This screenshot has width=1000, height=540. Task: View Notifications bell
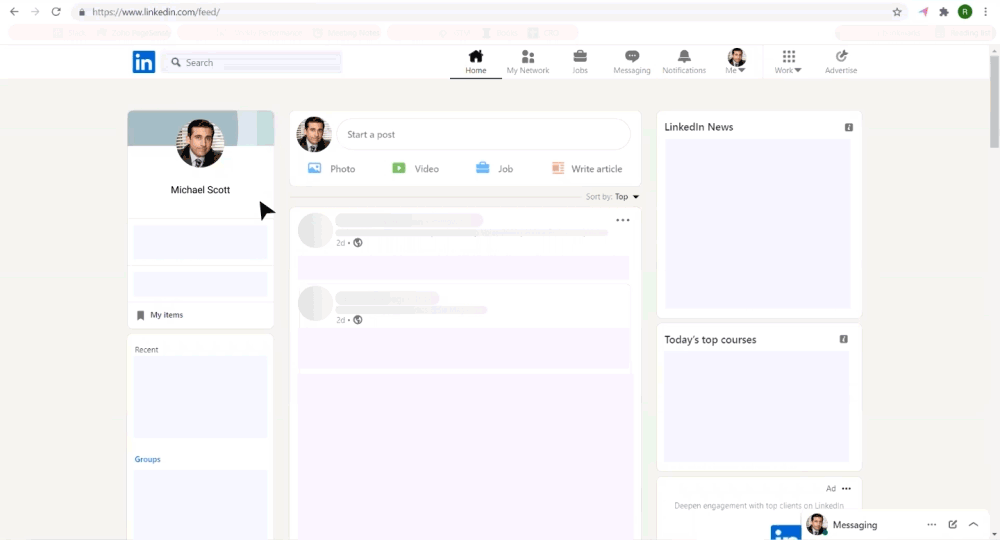[x=684, y=62]
